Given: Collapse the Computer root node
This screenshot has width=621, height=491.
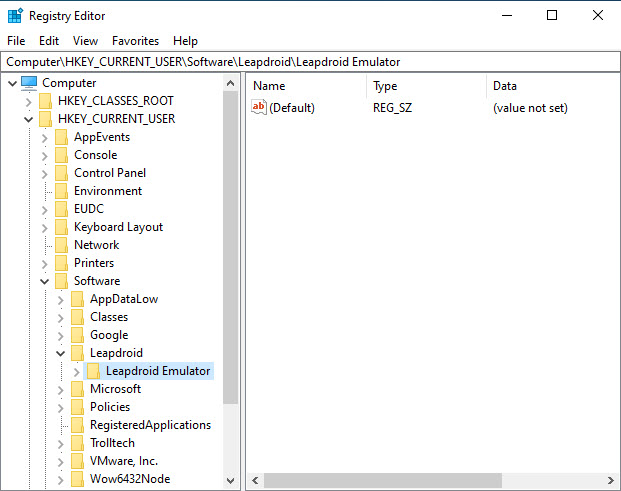Looking at the screenshot, I should pyautogui.click(x=12, y=83).
